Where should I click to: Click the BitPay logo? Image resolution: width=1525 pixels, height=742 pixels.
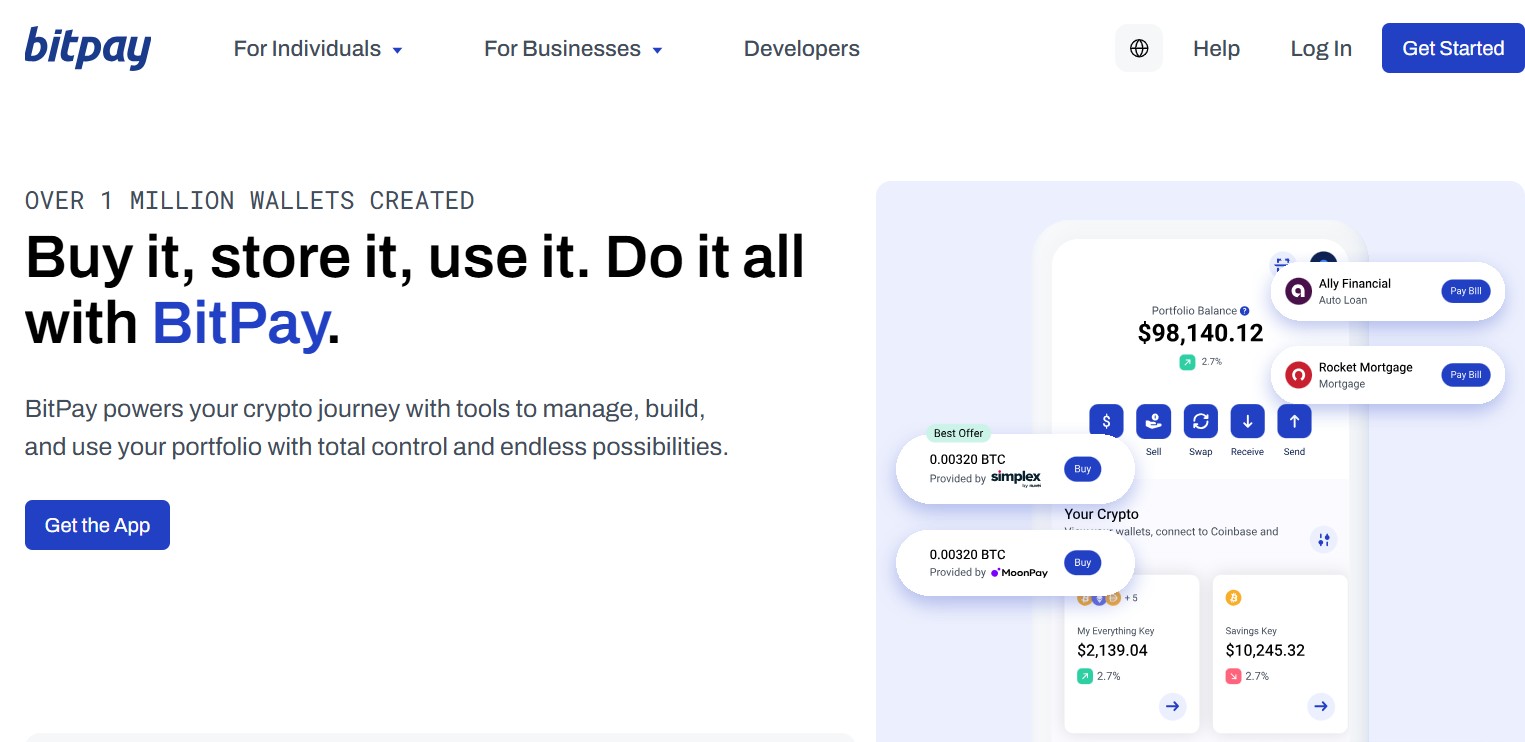coord(88,48)
